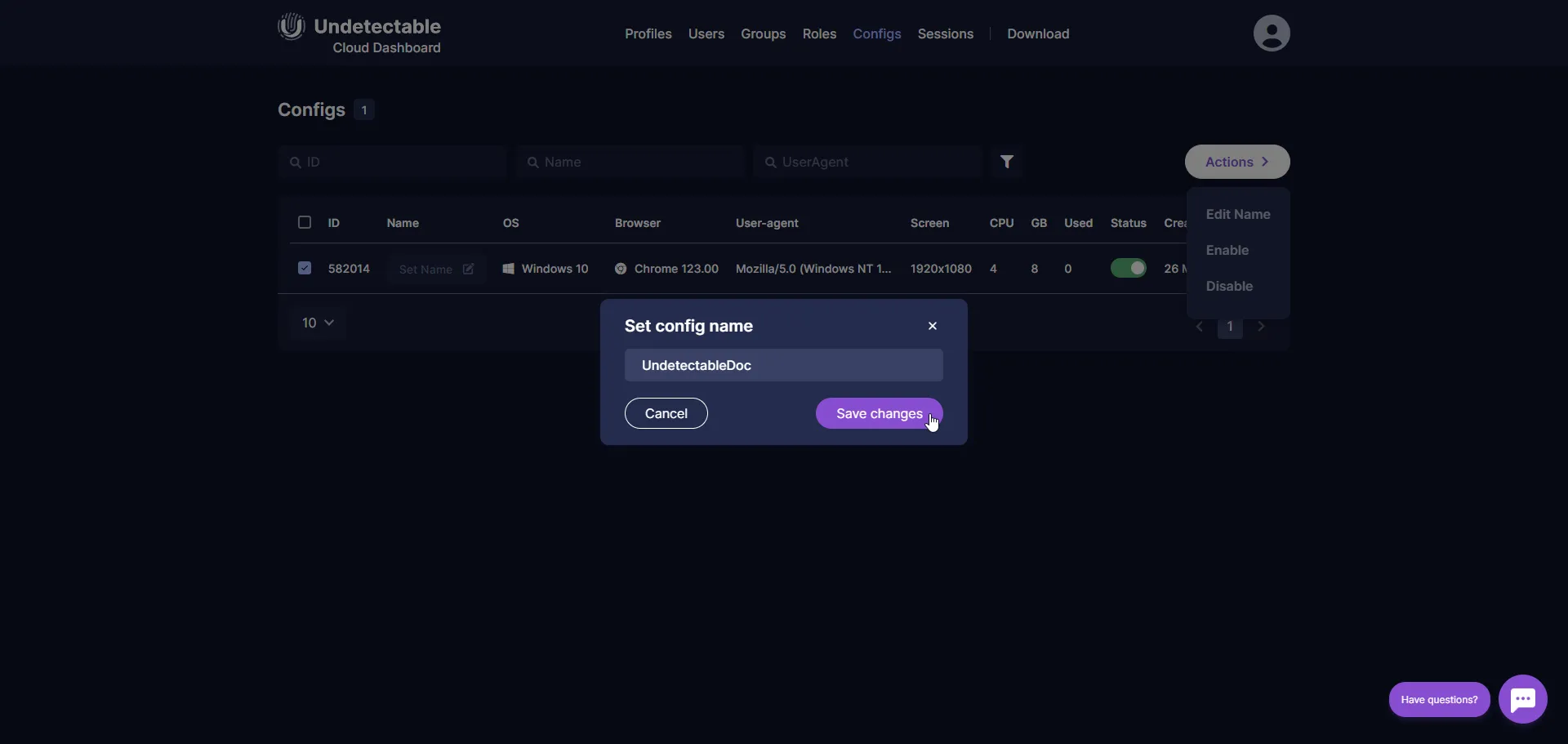Focus the UserAgent search field

[867, 162]
